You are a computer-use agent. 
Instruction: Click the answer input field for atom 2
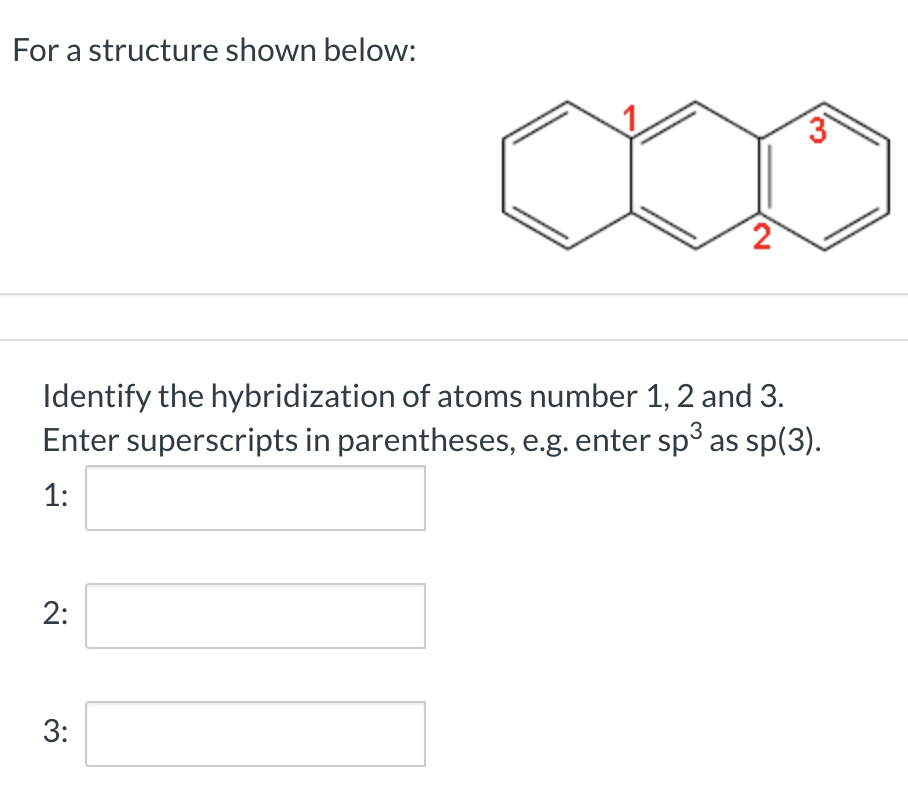pos(254,616)
